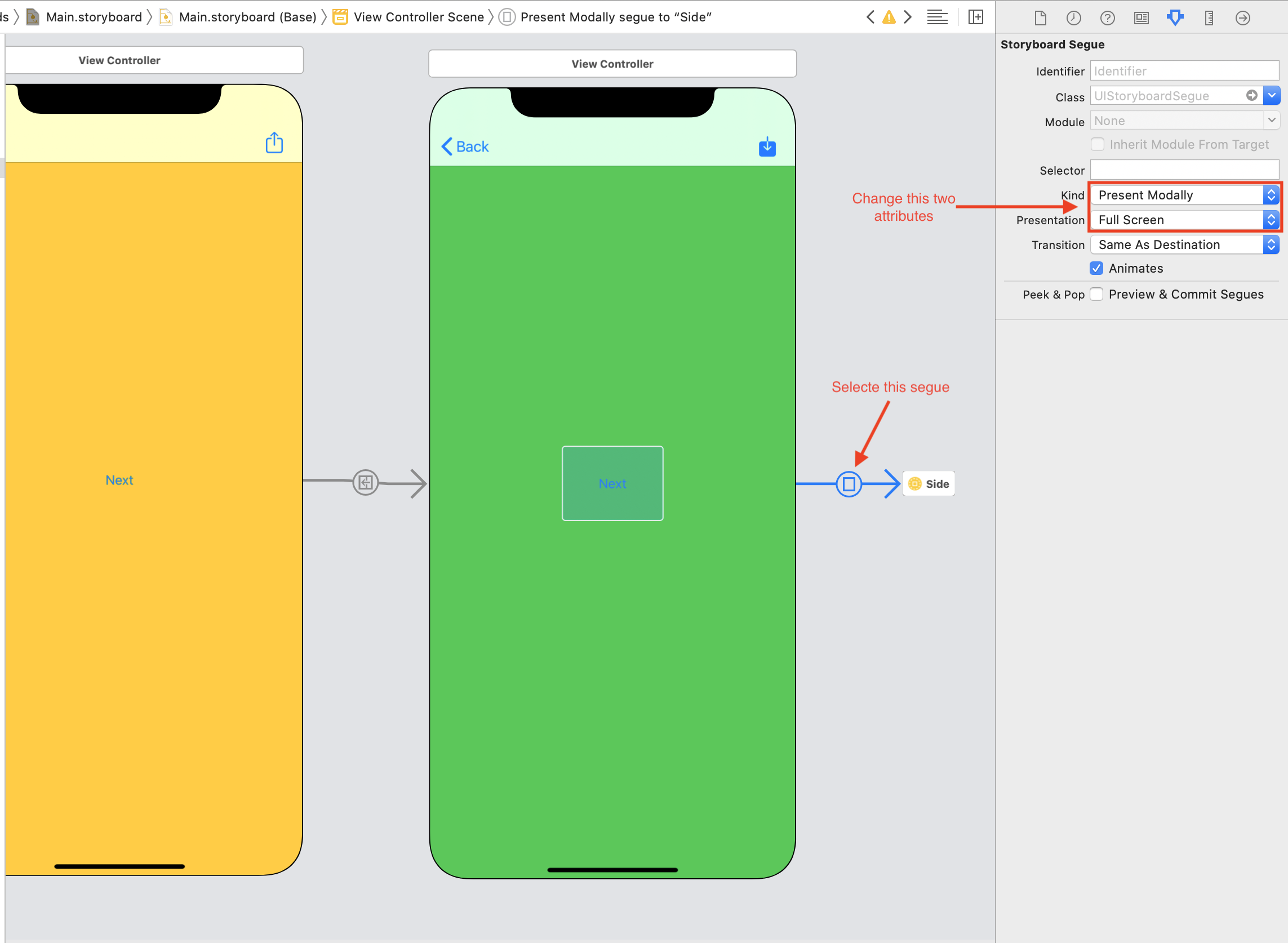Click the Next button in the green controller
Viewport: 1288px width, 943px height.
(x=612, y=483)
